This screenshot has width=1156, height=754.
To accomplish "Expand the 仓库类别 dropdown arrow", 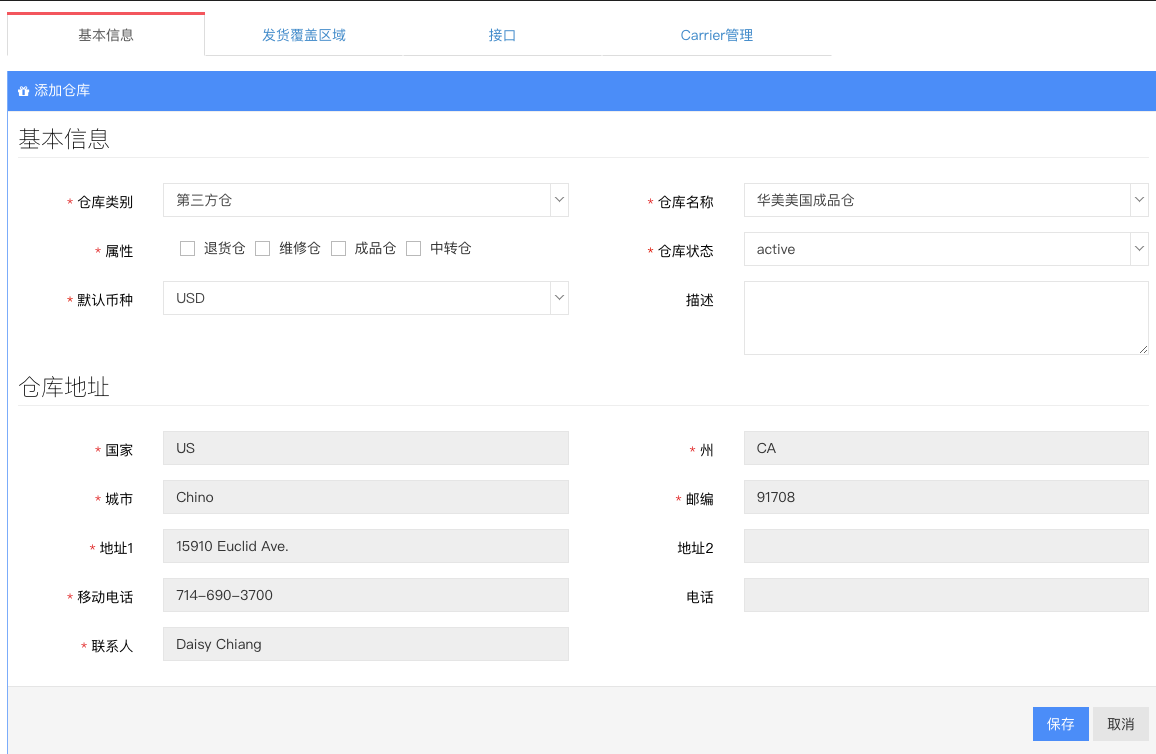I will [560, 200].
